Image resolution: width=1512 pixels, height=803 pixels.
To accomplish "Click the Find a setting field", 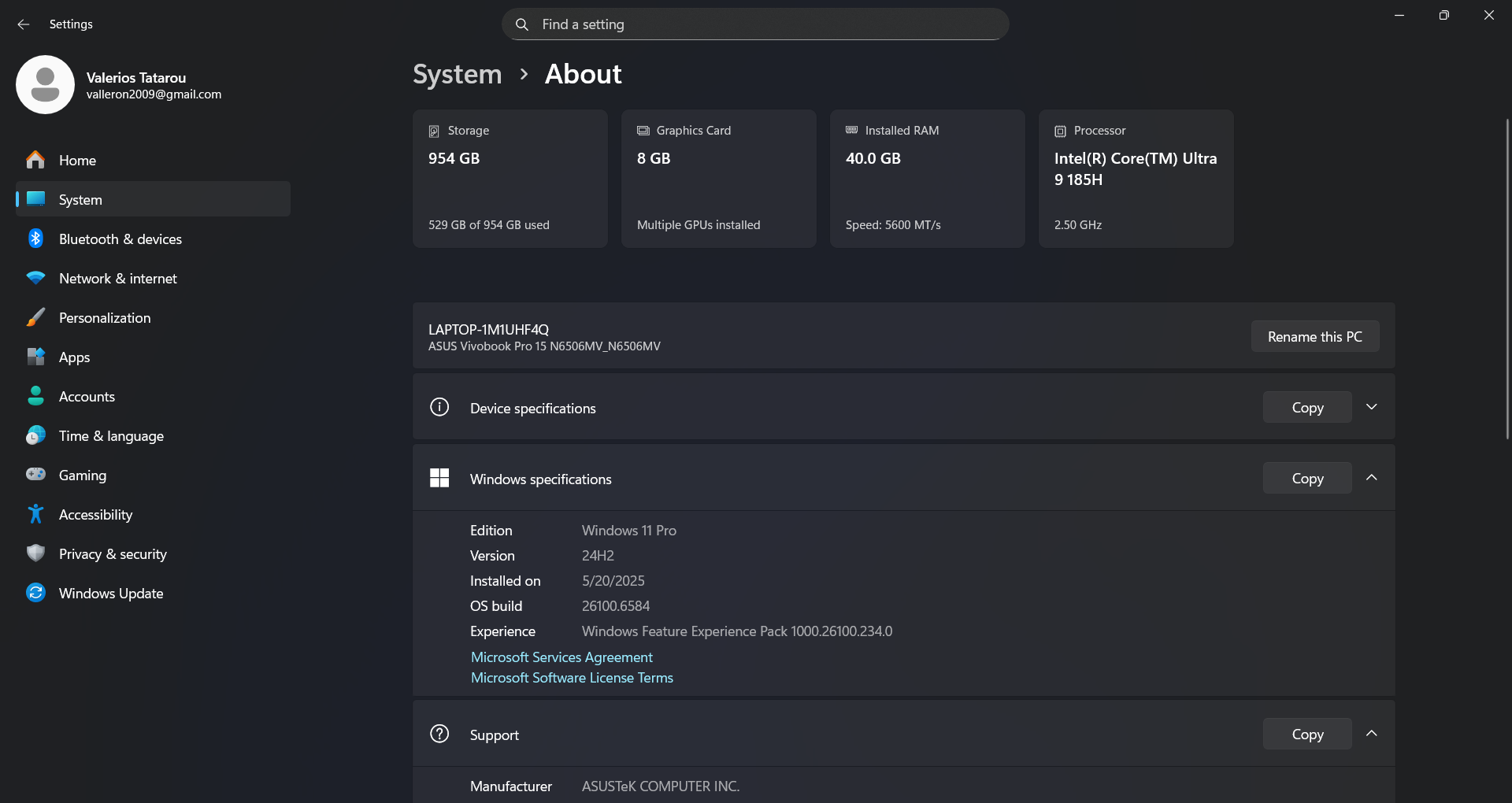I will [755, 24].
